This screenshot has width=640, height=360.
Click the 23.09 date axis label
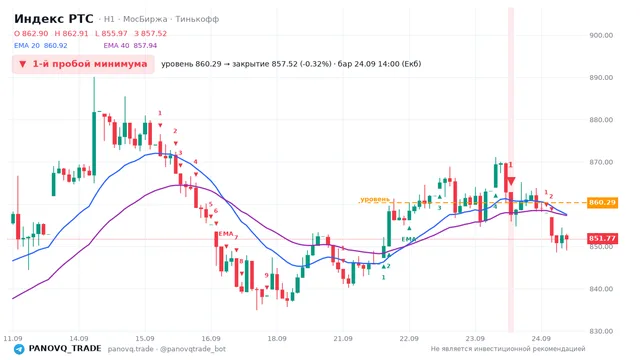[x=475, y=339]
